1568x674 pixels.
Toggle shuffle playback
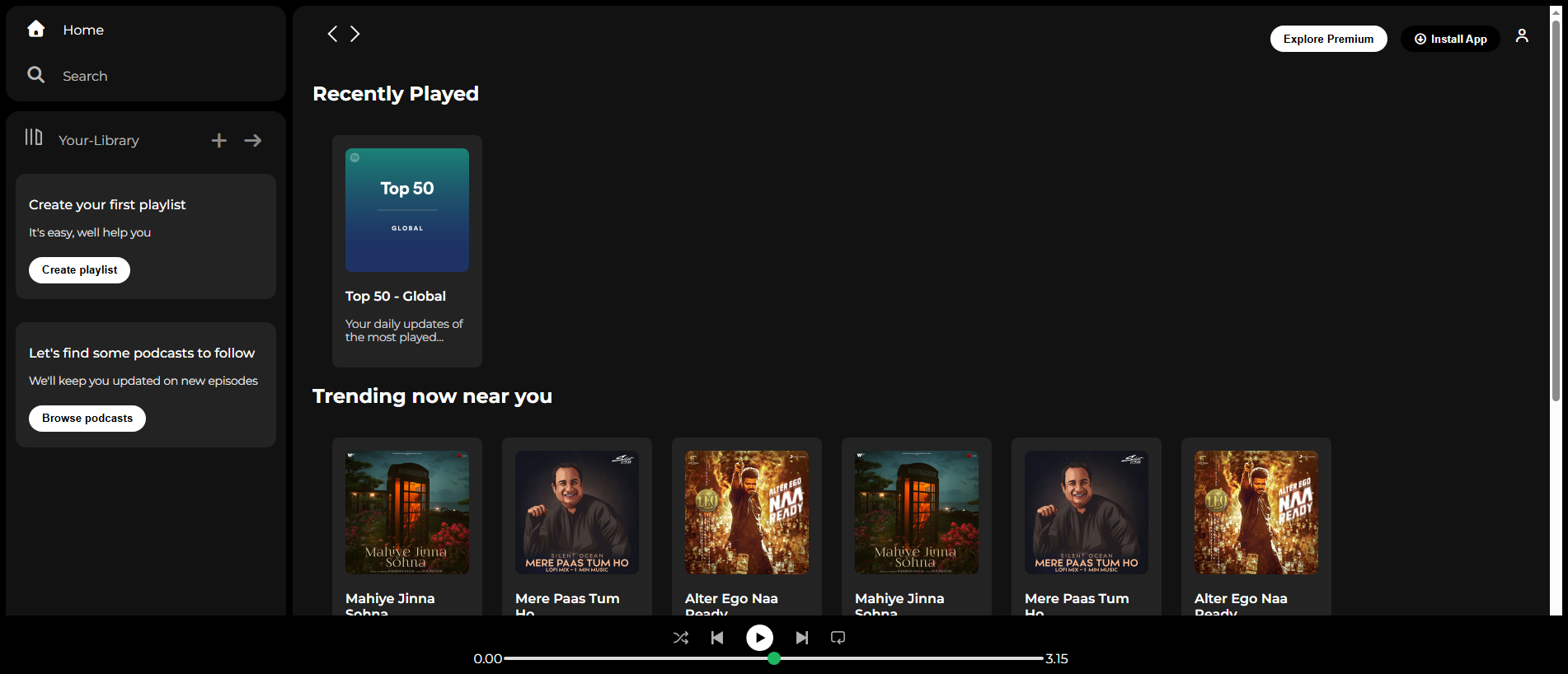coord(681,638)
